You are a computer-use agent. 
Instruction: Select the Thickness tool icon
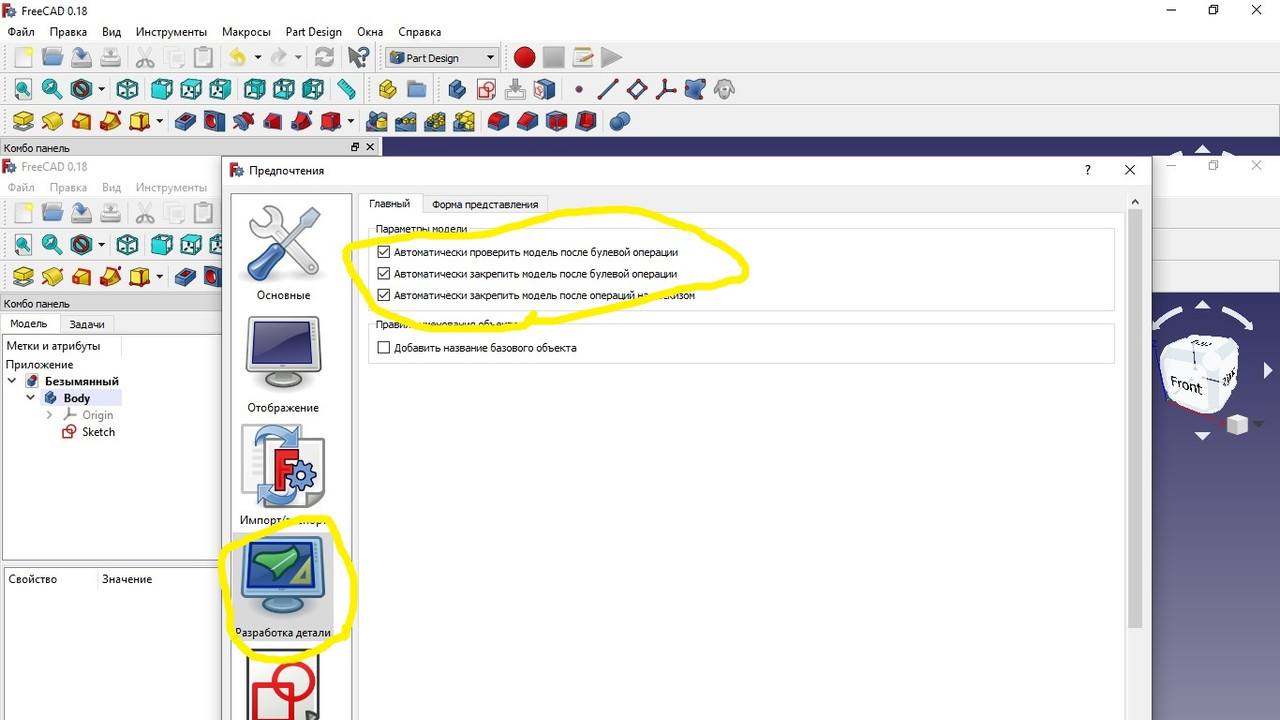click(x=586, y=122)
